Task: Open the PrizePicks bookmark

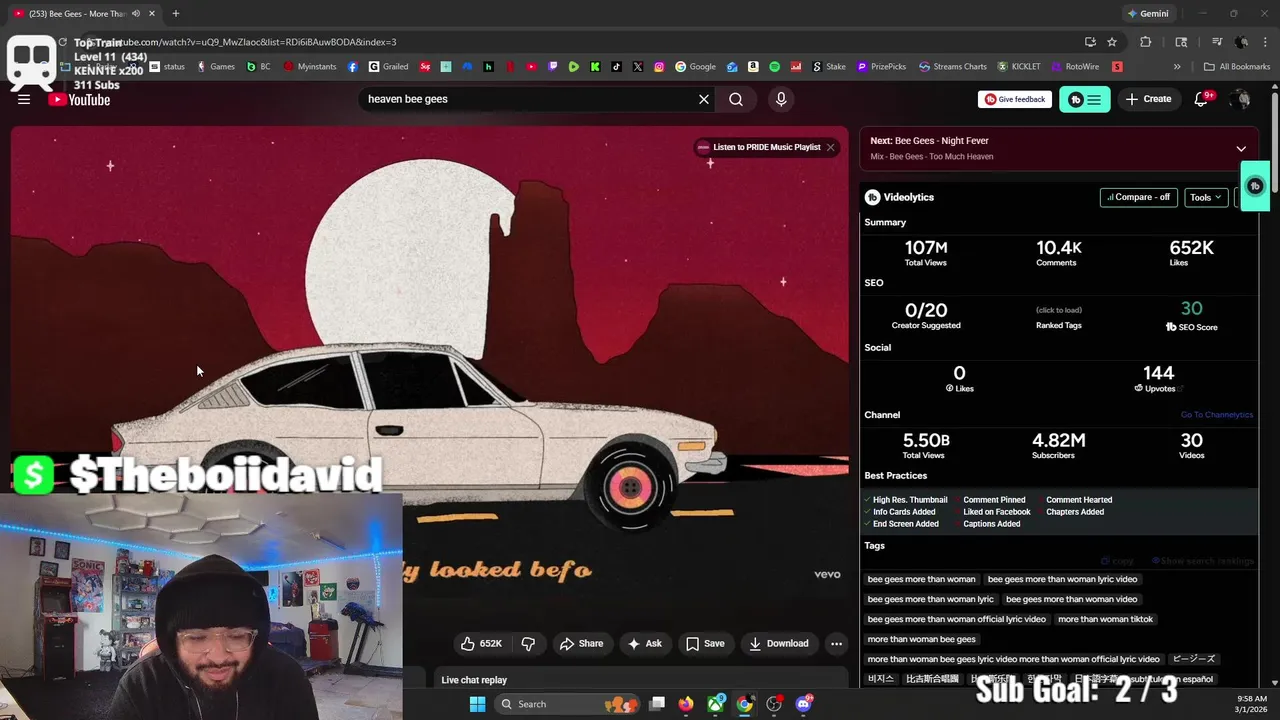Action: pos(881,67)
